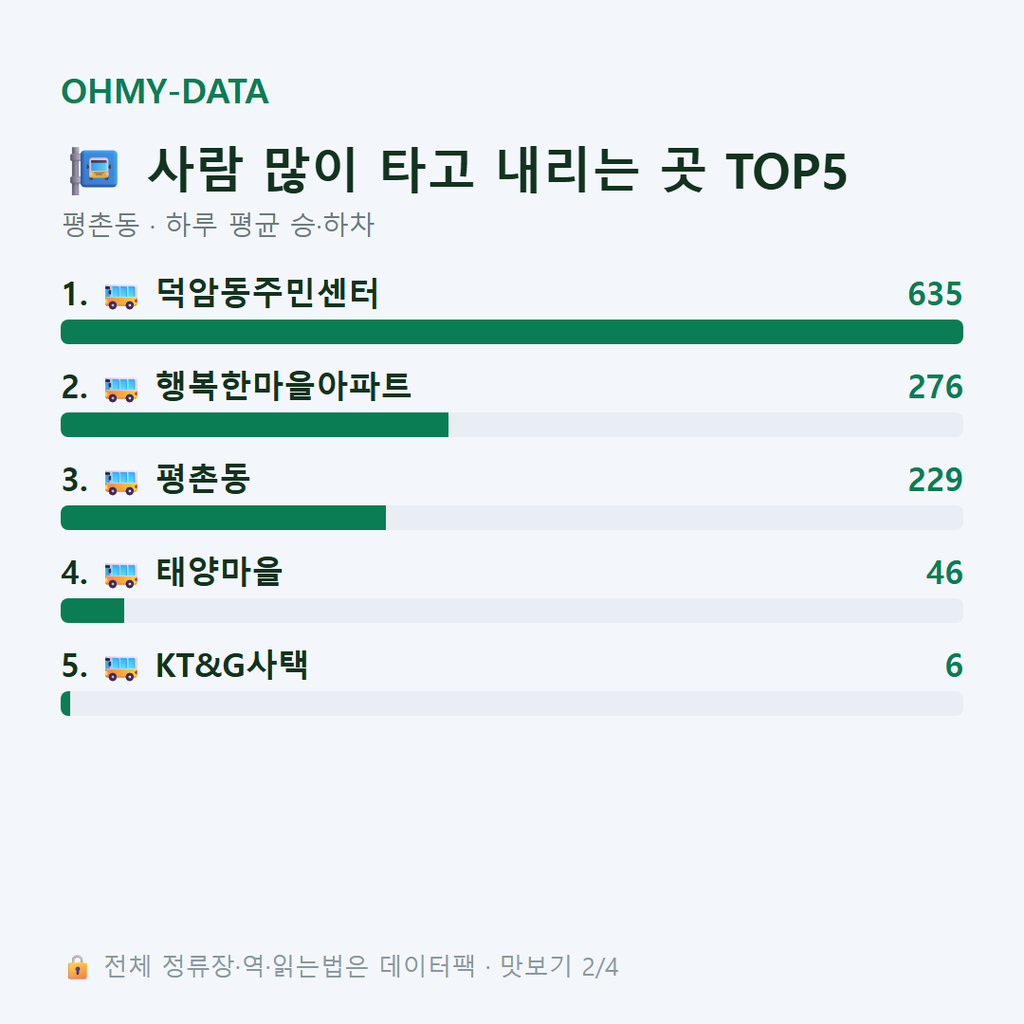1024x1024 pixels.
Task: Click the full green bar for rank 1
Action: click(512, 332)
